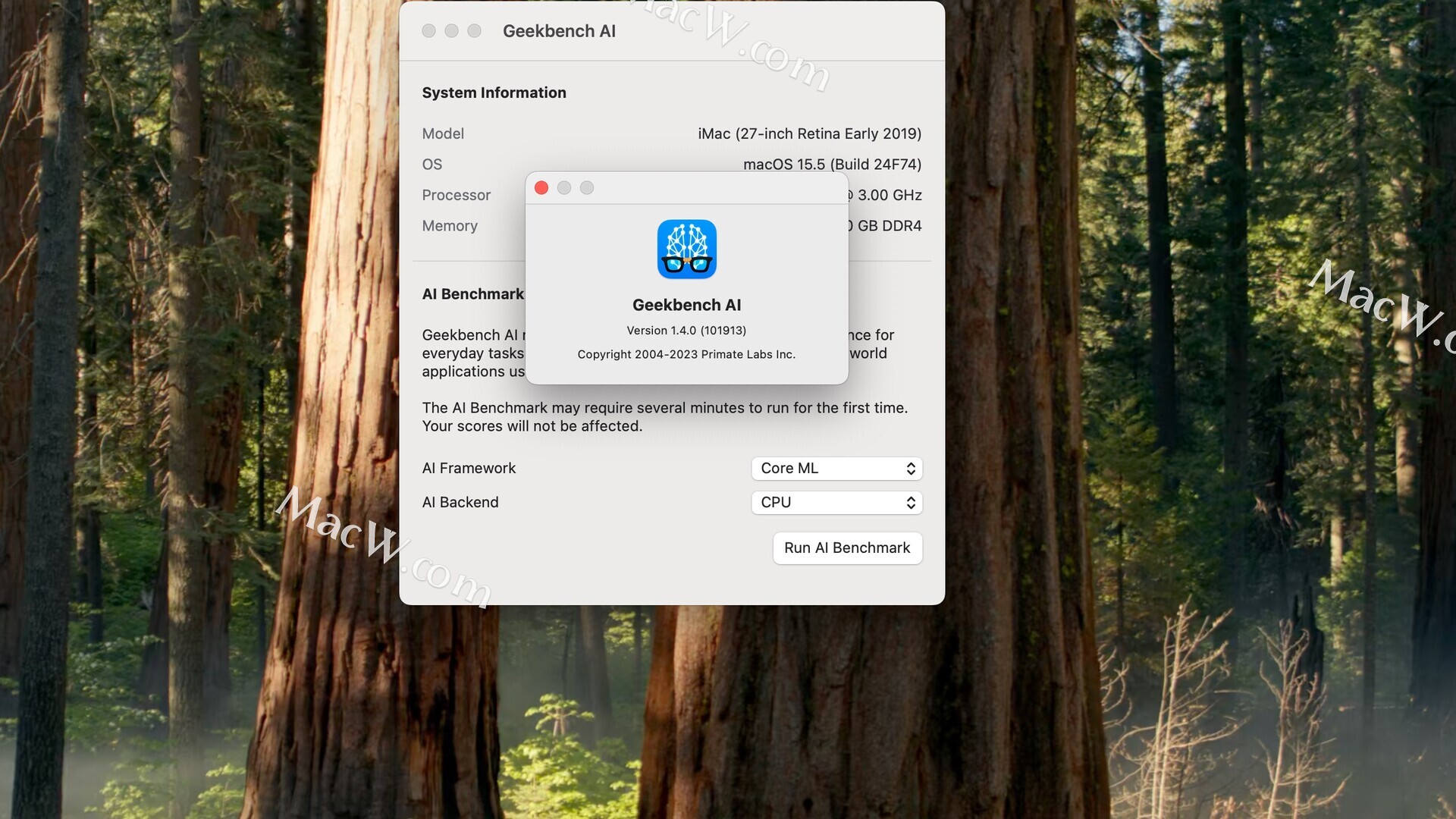Image resolution: width=1456 pixels, height=819 pixels.
Task: Click the Model label
Action: 443,133
